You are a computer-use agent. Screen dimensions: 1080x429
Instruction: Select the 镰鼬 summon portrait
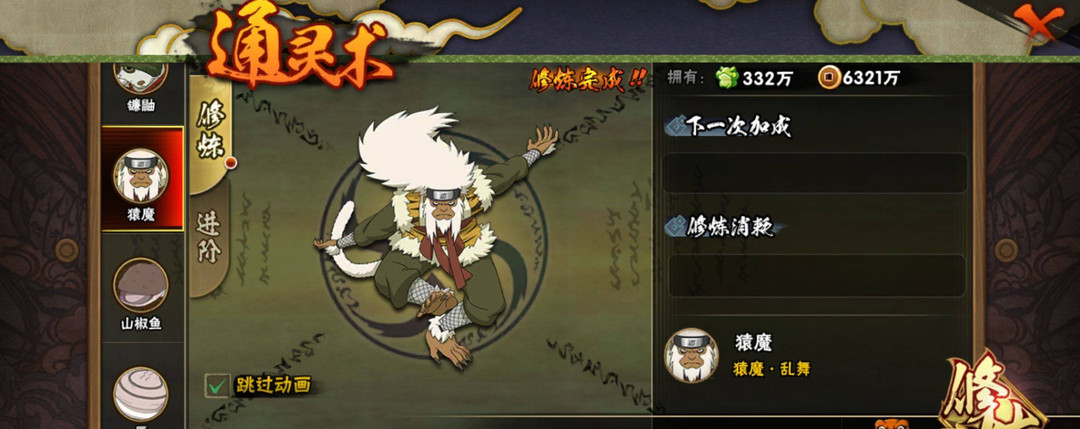[x=141, y=77]
